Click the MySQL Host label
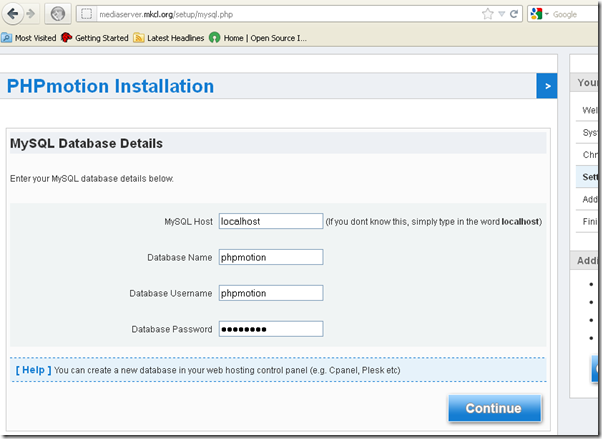This screenshot has width=602, height=439. coord(189,222)
